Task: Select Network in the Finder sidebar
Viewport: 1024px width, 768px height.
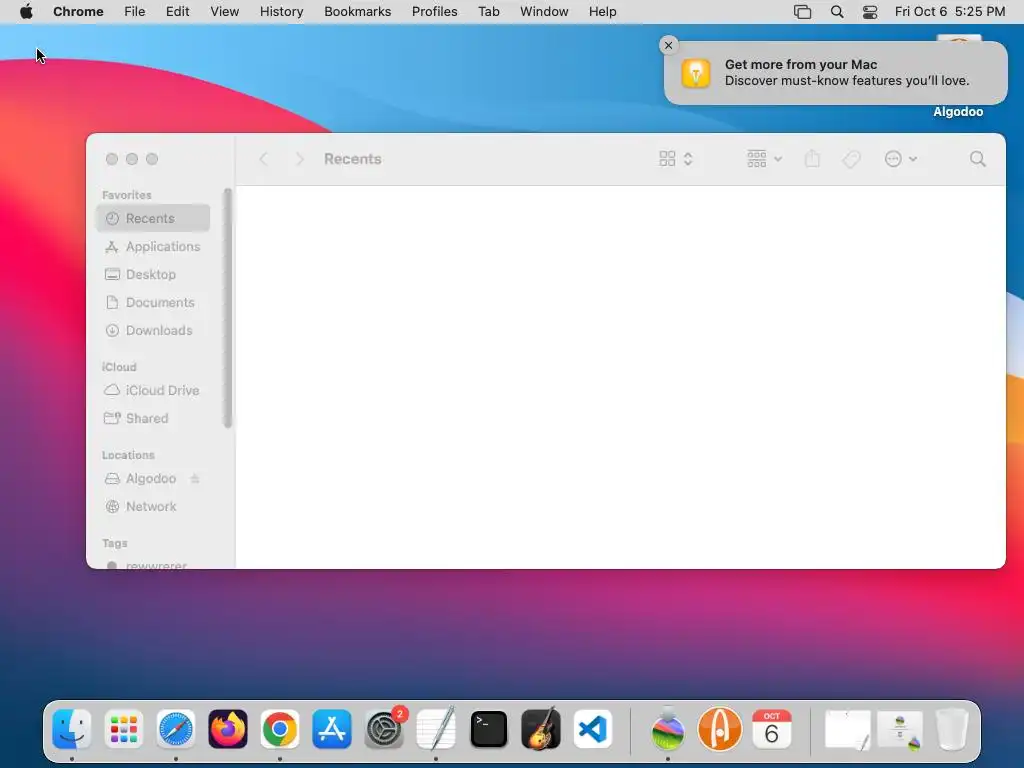Action: 153,507
